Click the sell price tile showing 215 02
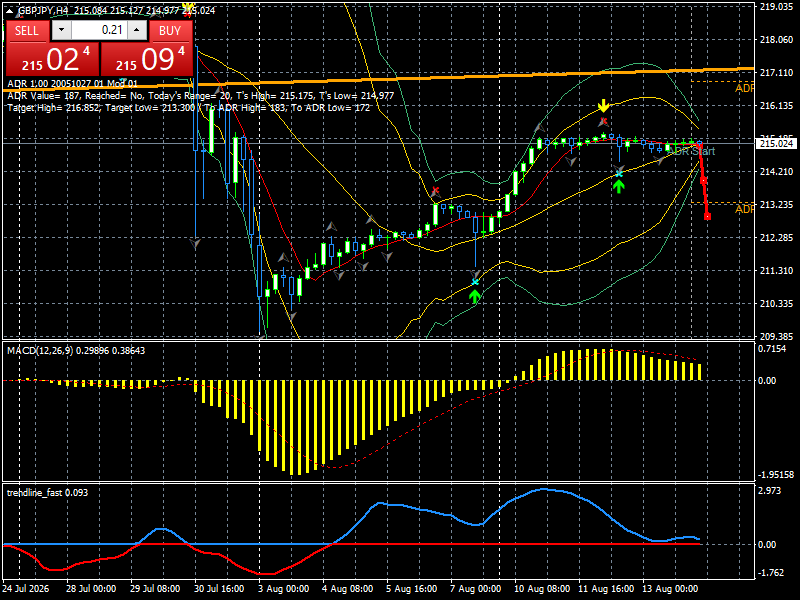Screen dimensions: 800x600 [x=52, y=59]
